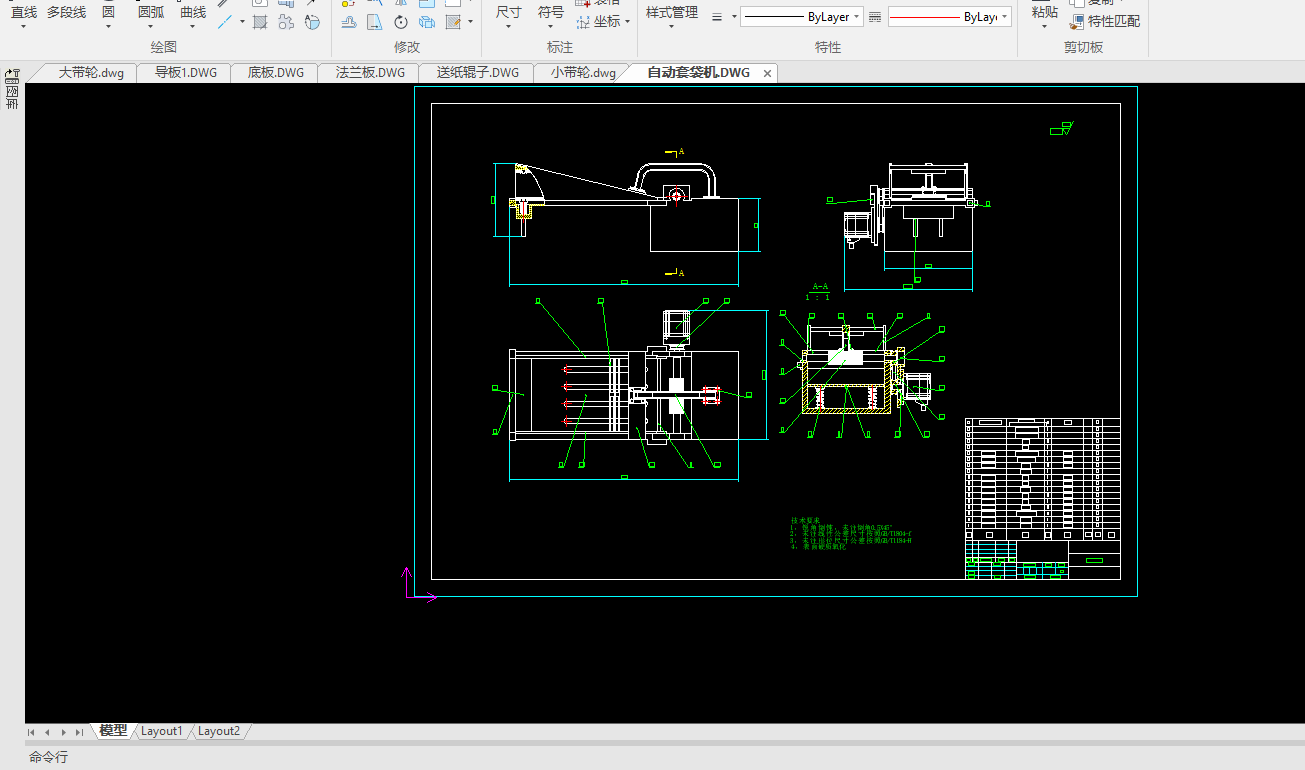Toggle the panel icon left of file tabs

(12, 75)
